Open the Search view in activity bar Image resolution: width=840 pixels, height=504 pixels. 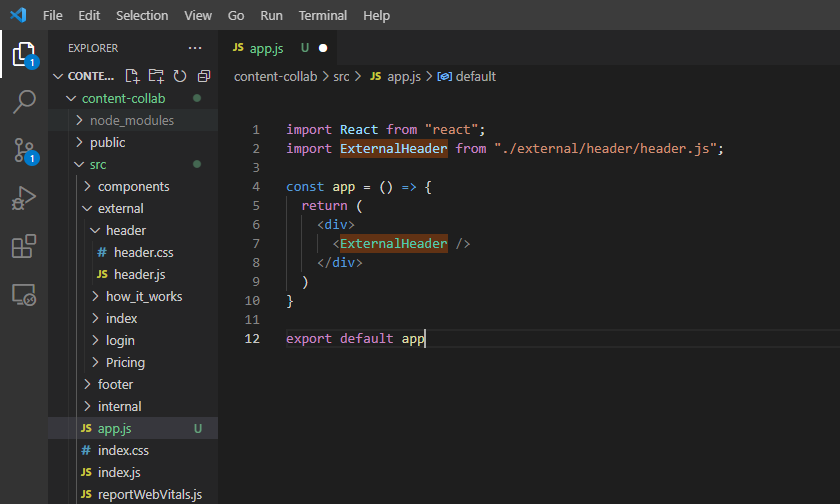[24, 102]
